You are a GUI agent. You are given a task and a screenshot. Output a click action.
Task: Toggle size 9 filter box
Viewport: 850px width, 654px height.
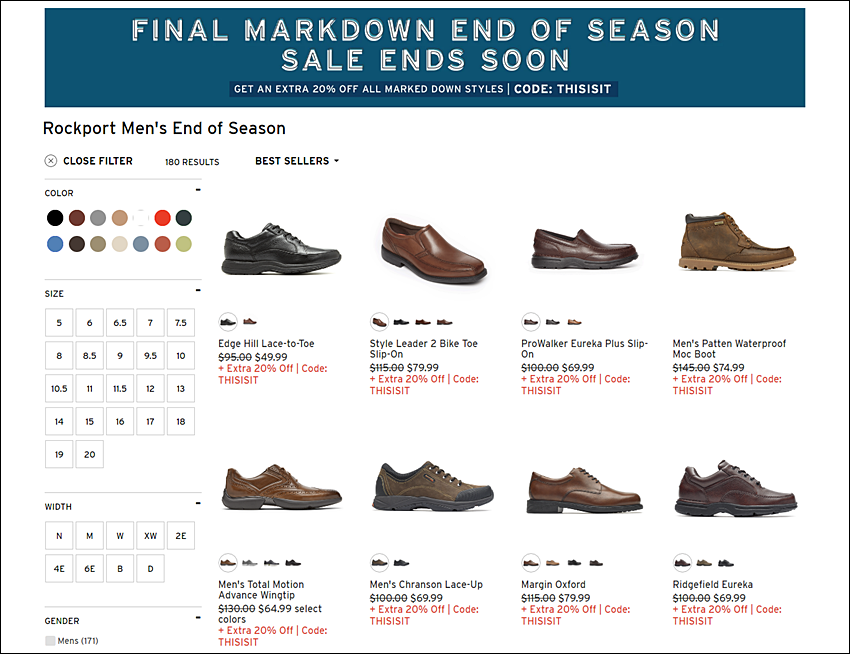[x=120, y=356]
